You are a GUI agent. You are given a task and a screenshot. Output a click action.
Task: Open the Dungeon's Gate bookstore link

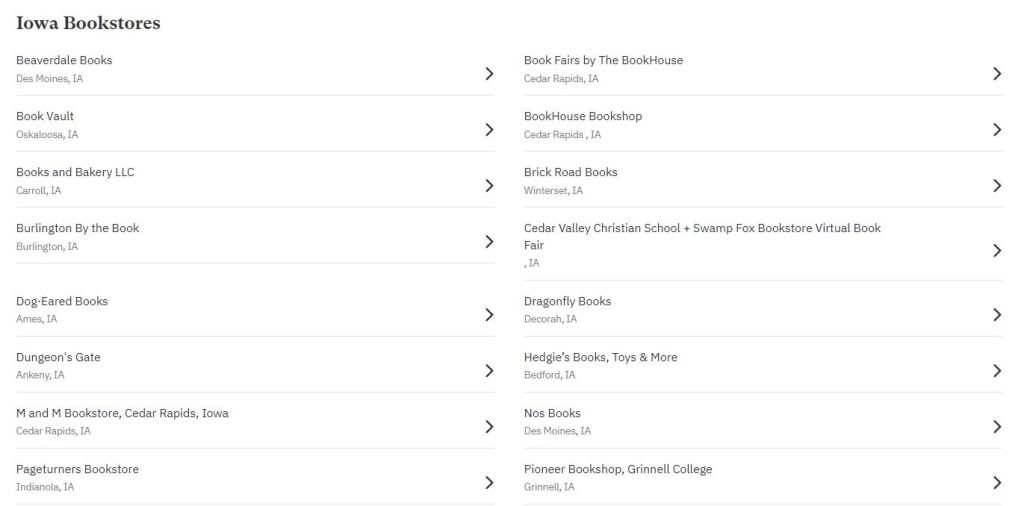[x=58, y=357]
